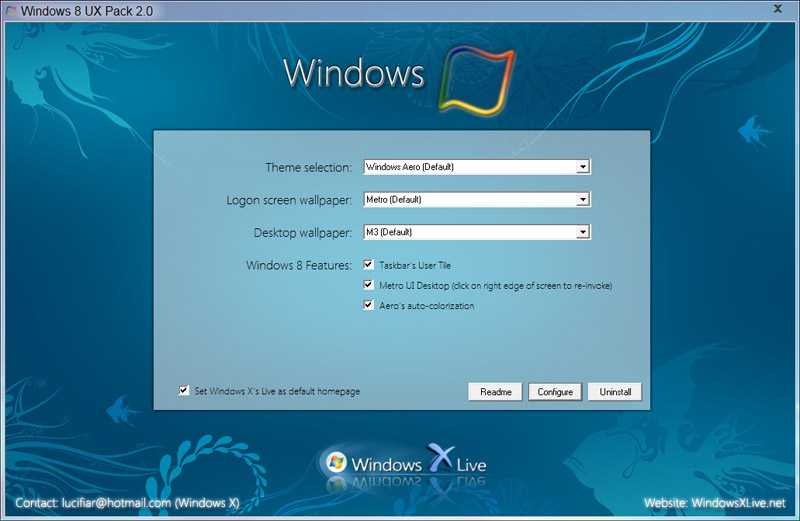
Task: Click the M3 (Default) combo box
Action: point(477,232)
